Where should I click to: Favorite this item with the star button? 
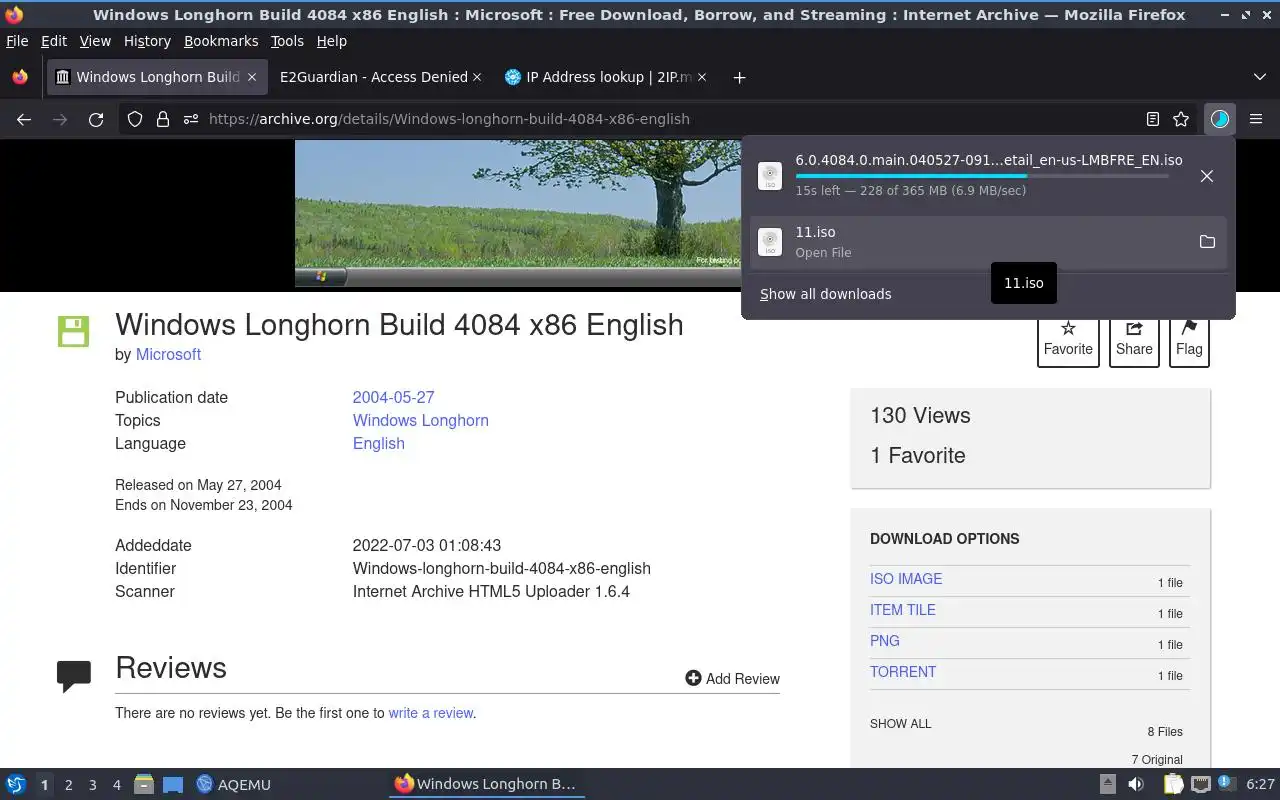pos(1068,339)
